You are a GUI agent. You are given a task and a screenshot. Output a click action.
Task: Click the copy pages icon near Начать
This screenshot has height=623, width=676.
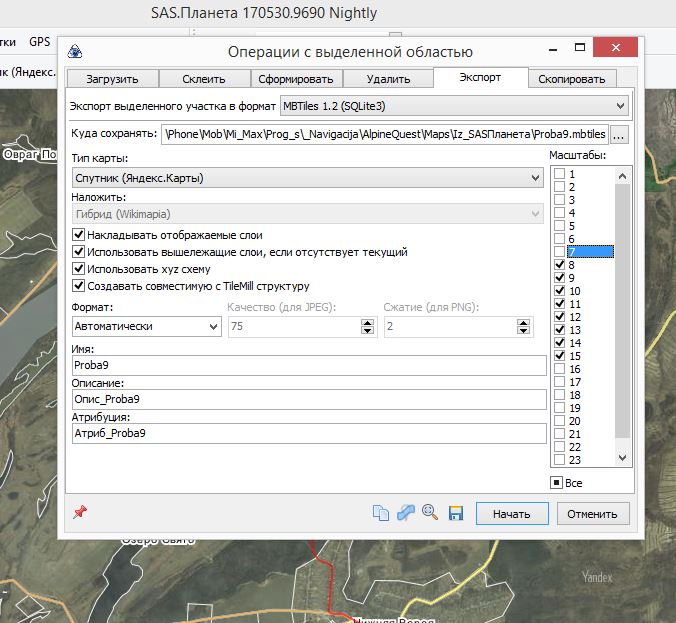coord(380,513)
